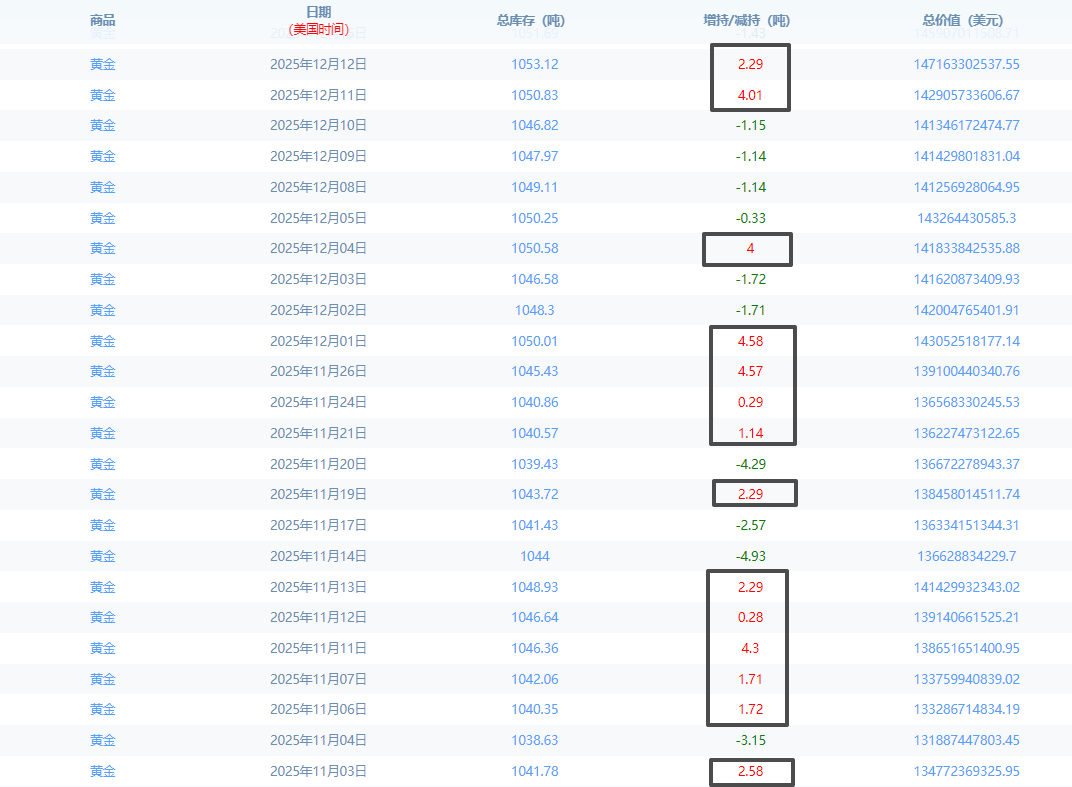Open the 黄金 link in the 2025年12月01日 row

tap(102, 341)
